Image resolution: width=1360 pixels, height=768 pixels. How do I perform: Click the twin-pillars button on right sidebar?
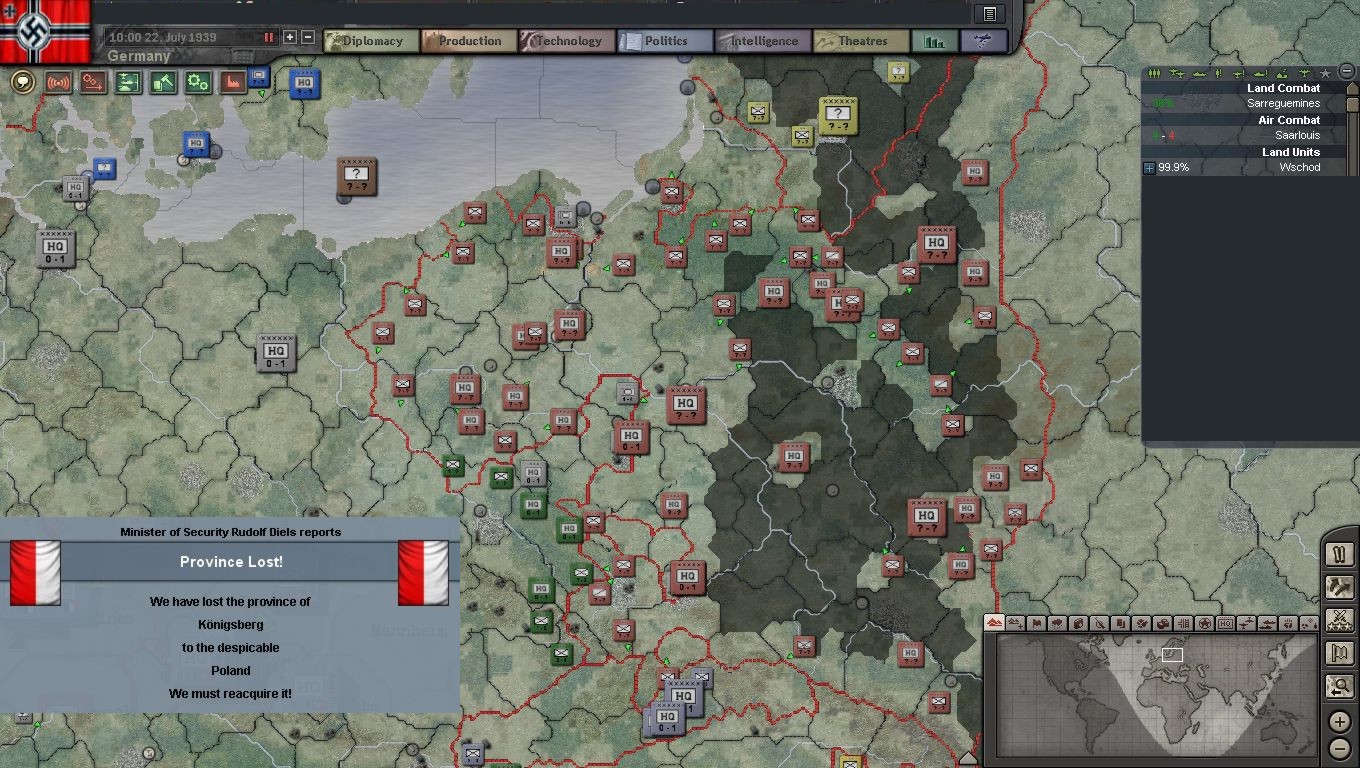(x=1340, y=554)
